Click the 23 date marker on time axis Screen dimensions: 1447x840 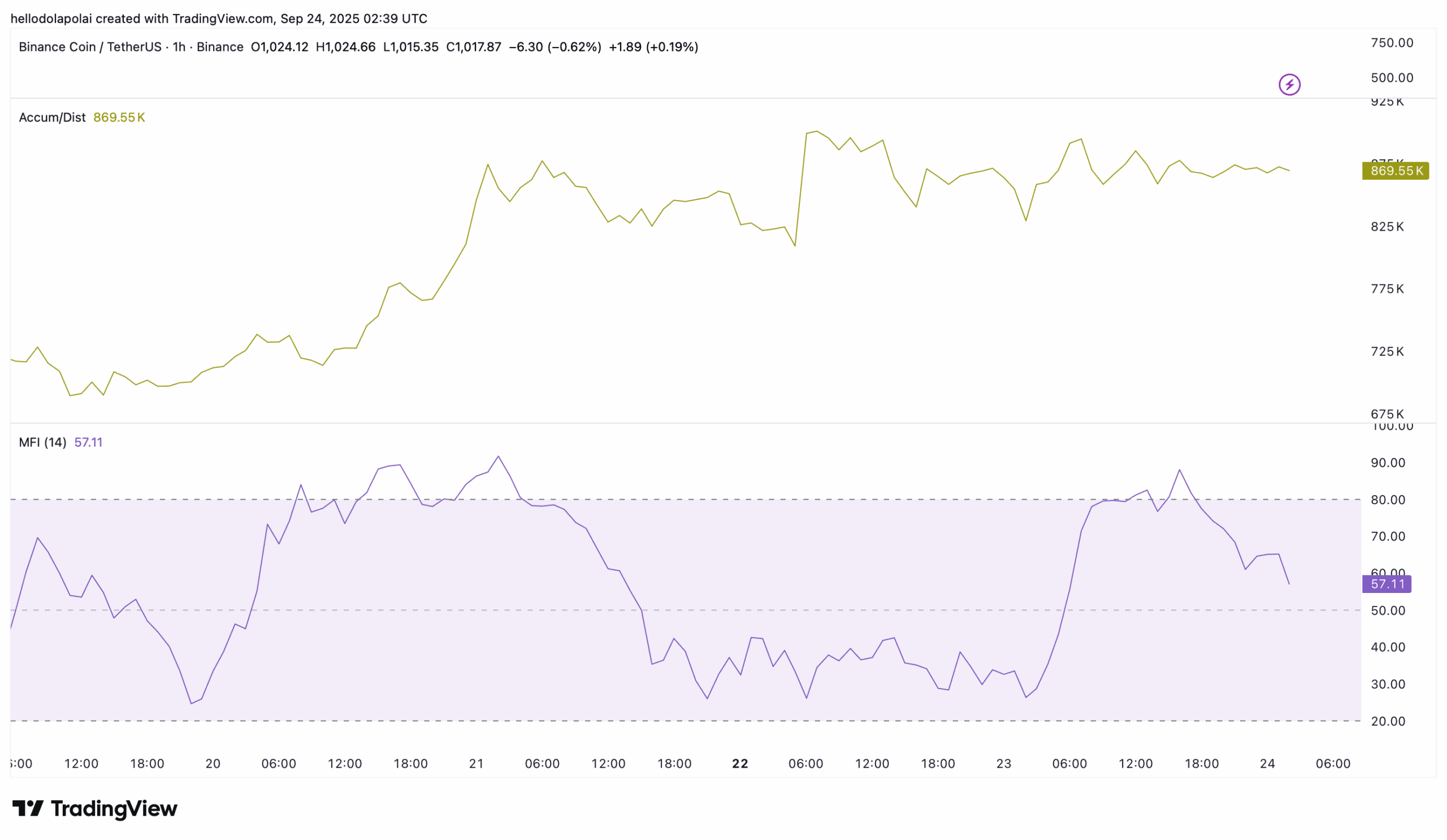1004,764
